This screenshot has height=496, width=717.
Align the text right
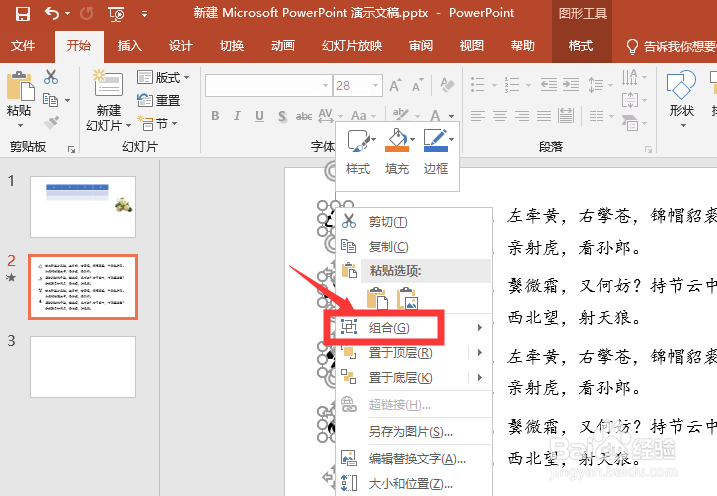pyautogui.click(x=522, y=116)
